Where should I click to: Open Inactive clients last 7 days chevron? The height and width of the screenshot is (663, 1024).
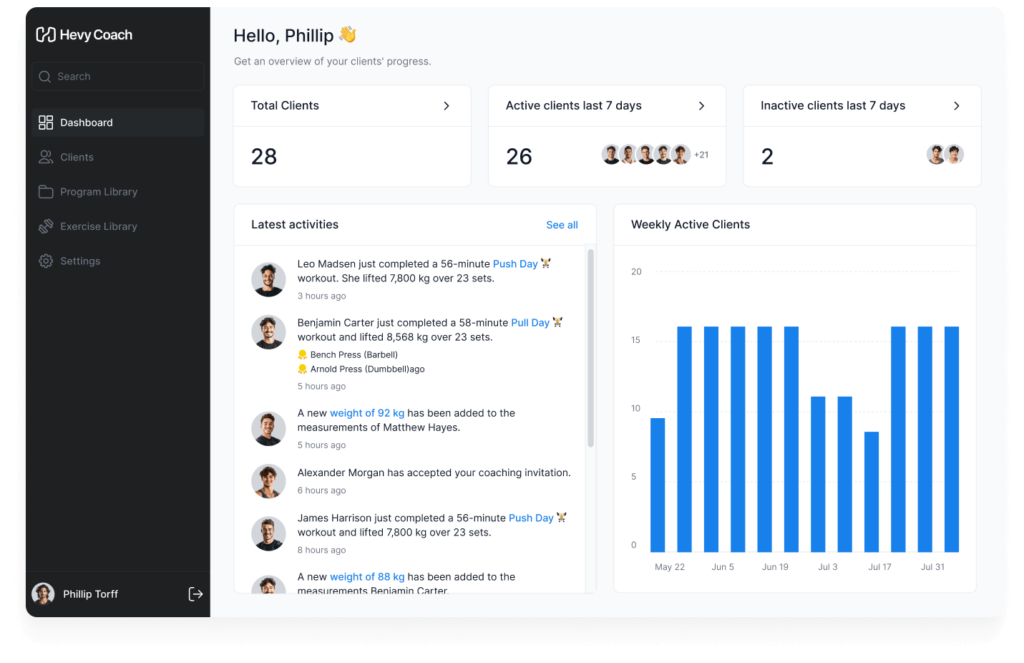[x=956, y=106]
